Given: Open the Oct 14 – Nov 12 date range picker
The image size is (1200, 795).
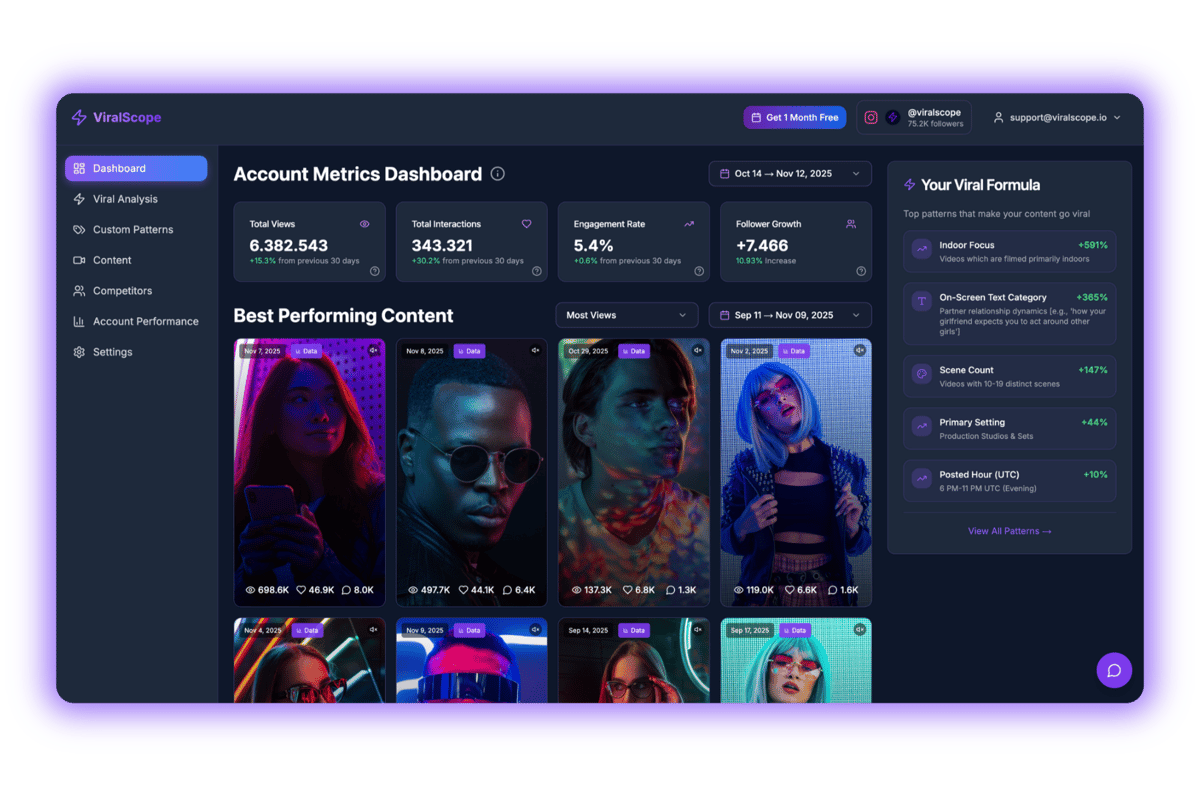Looking at the screenshot, I should [x=789, y=173].
